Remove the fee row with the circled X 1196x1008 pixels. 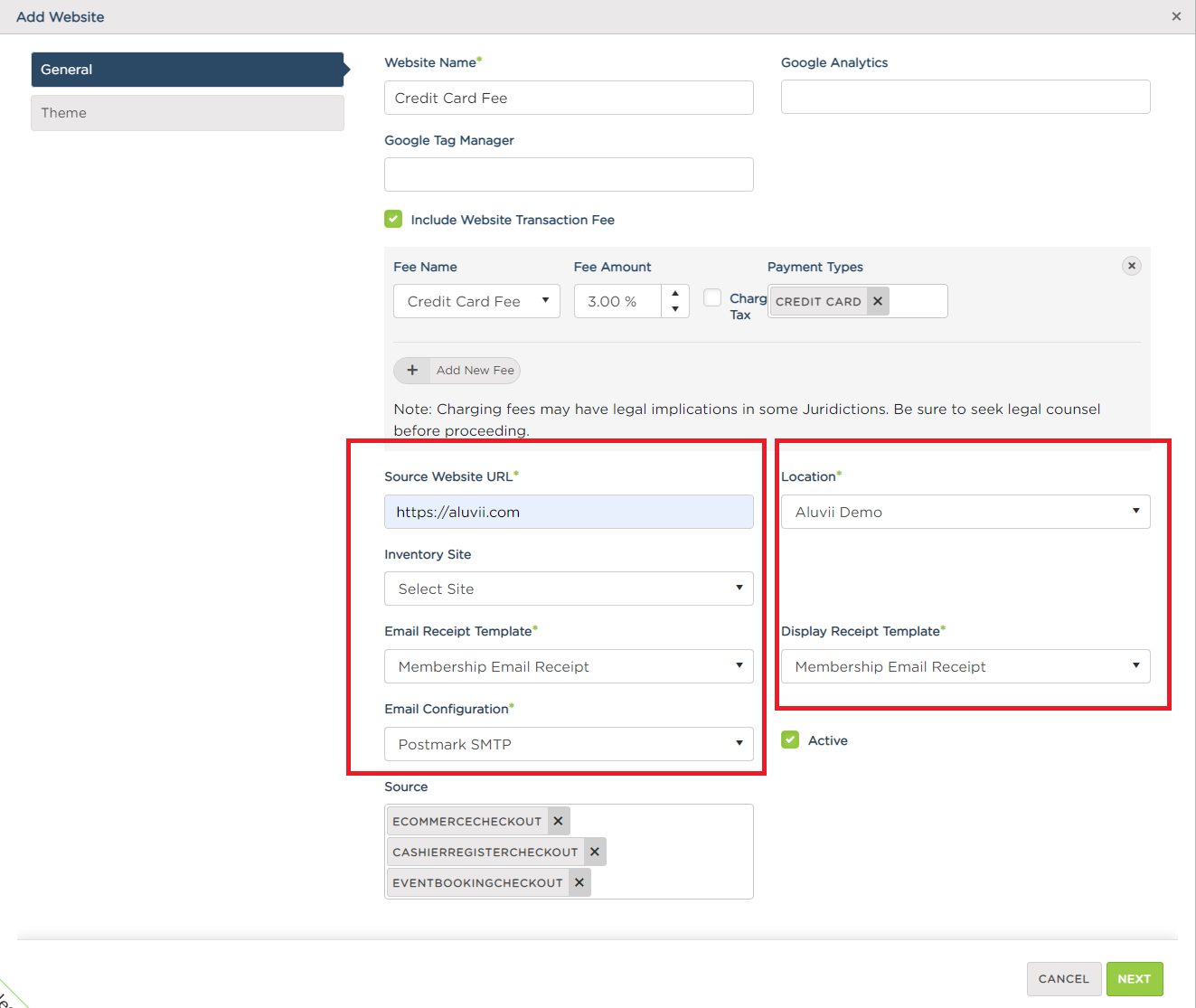(x=1132, y=266)
